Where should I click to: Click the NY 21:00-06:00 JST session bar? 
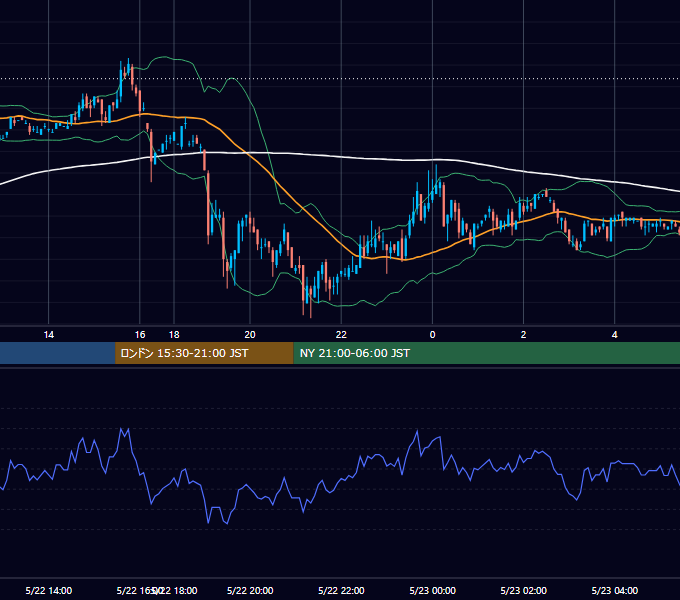pyautogui.click(x=487, y=353)
